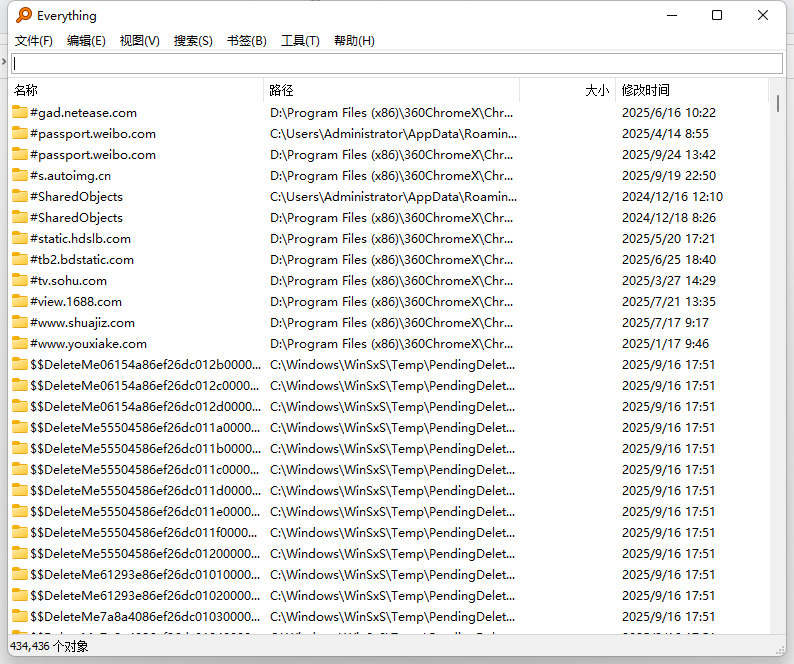794x664 pixels.
Task: Click path cell of #tv.sohu.com row
Action: 391,280
